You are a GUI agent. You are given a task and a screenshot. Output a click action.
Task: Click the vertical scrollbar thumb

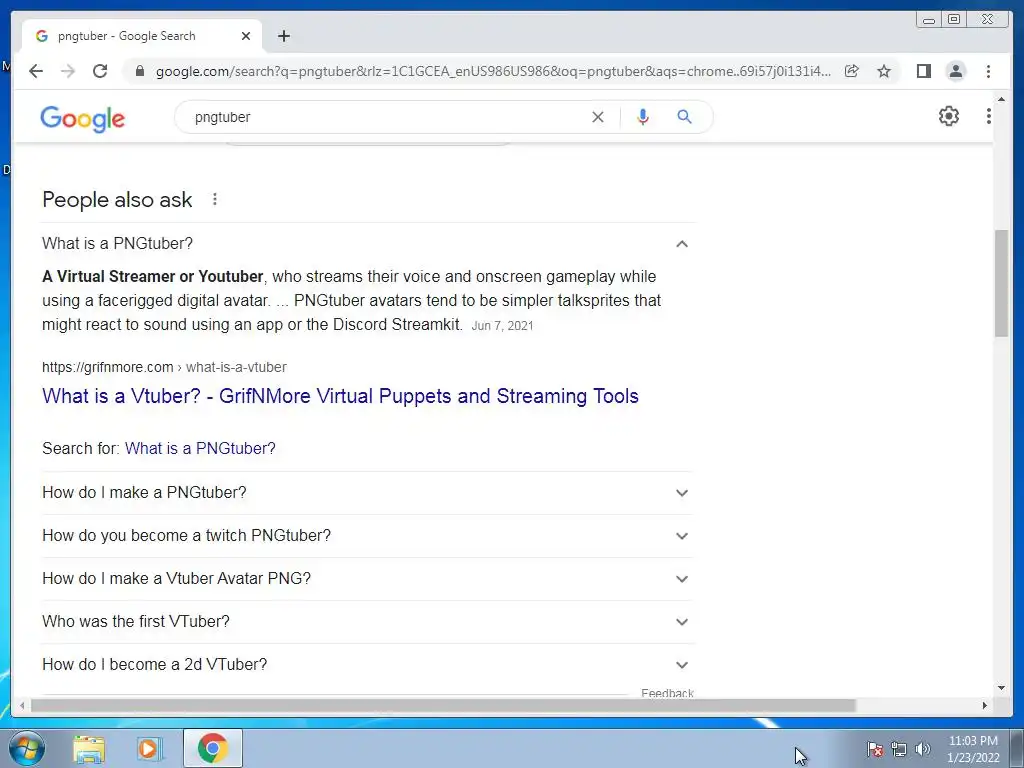coord(1001,283)
